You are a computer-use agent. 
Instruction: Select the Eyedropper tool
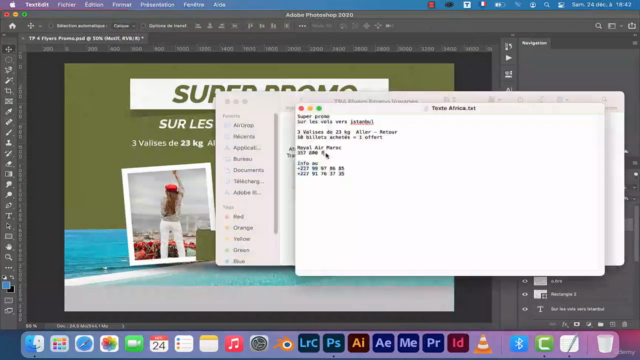coord(9,111)
